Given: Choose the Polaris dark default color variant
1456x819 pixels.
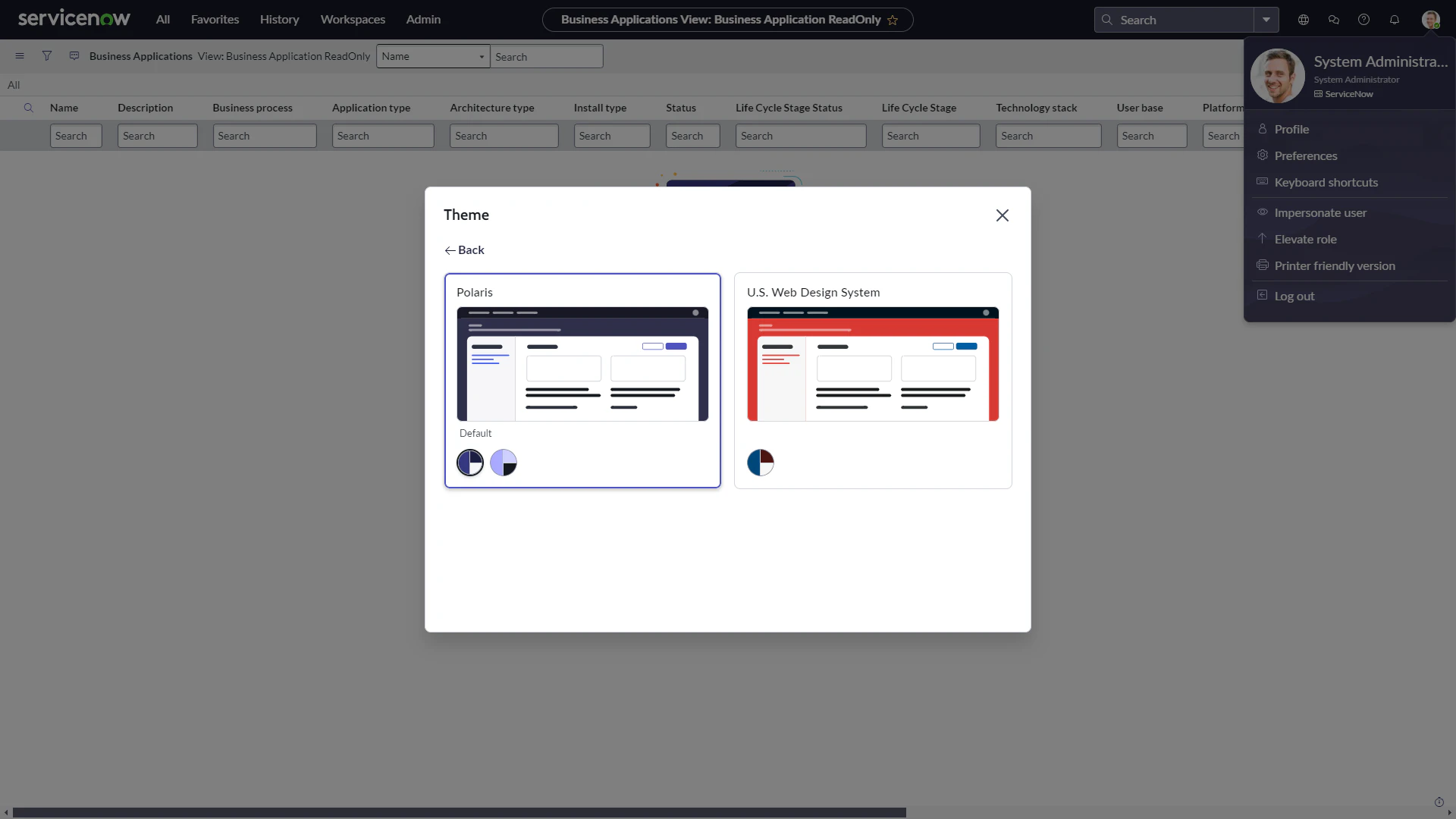Looking at the screenshot, I should 470,463.
